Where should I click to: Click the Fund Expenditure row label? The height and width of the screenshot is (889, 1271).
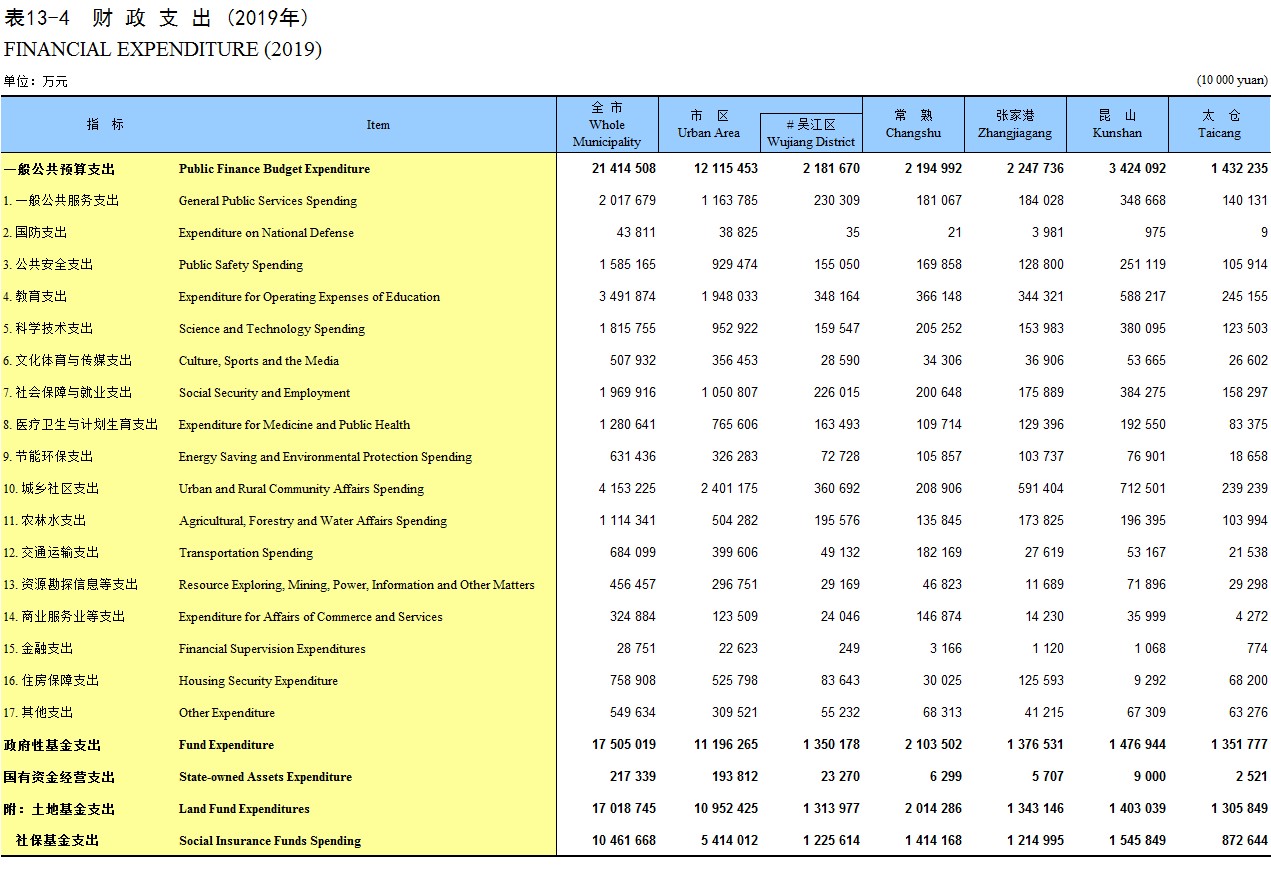click(x=226, y=745)
